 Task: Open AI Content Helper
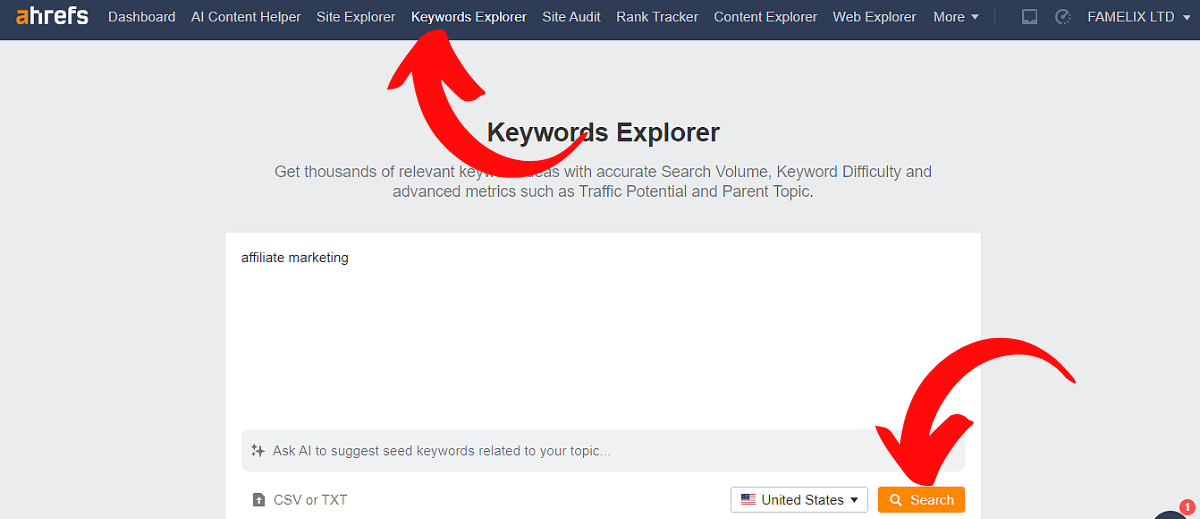tap(246, 17)
